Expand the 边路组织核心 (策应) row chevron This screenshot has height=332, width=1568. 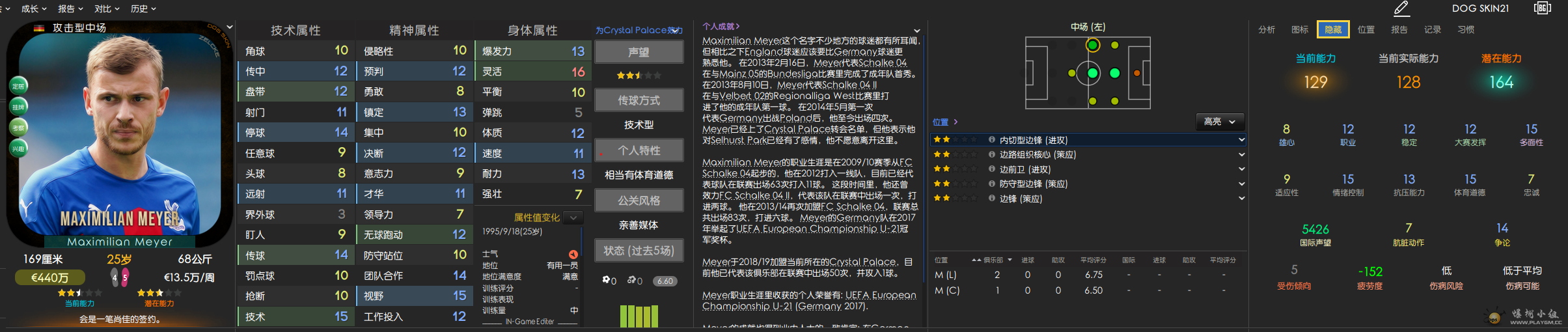(x=1241, y=154)
